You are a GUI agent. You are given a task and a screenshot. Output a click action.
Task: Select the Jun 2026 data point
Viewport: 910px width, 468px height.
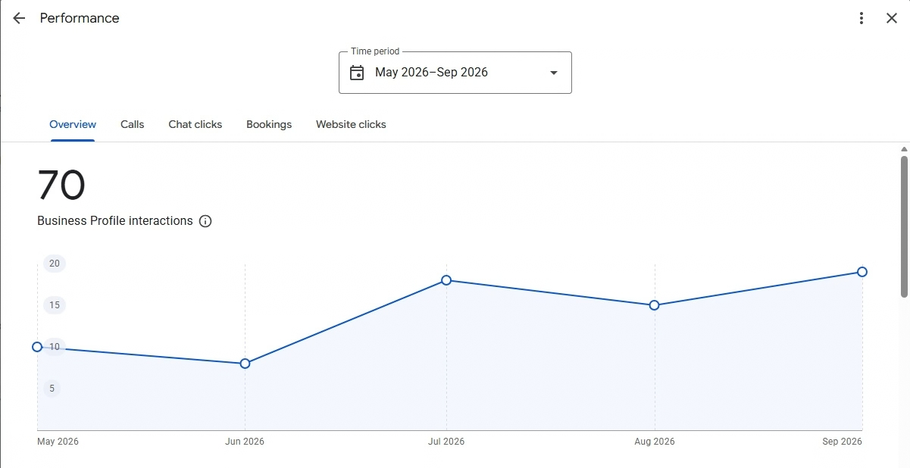point(245,363)
